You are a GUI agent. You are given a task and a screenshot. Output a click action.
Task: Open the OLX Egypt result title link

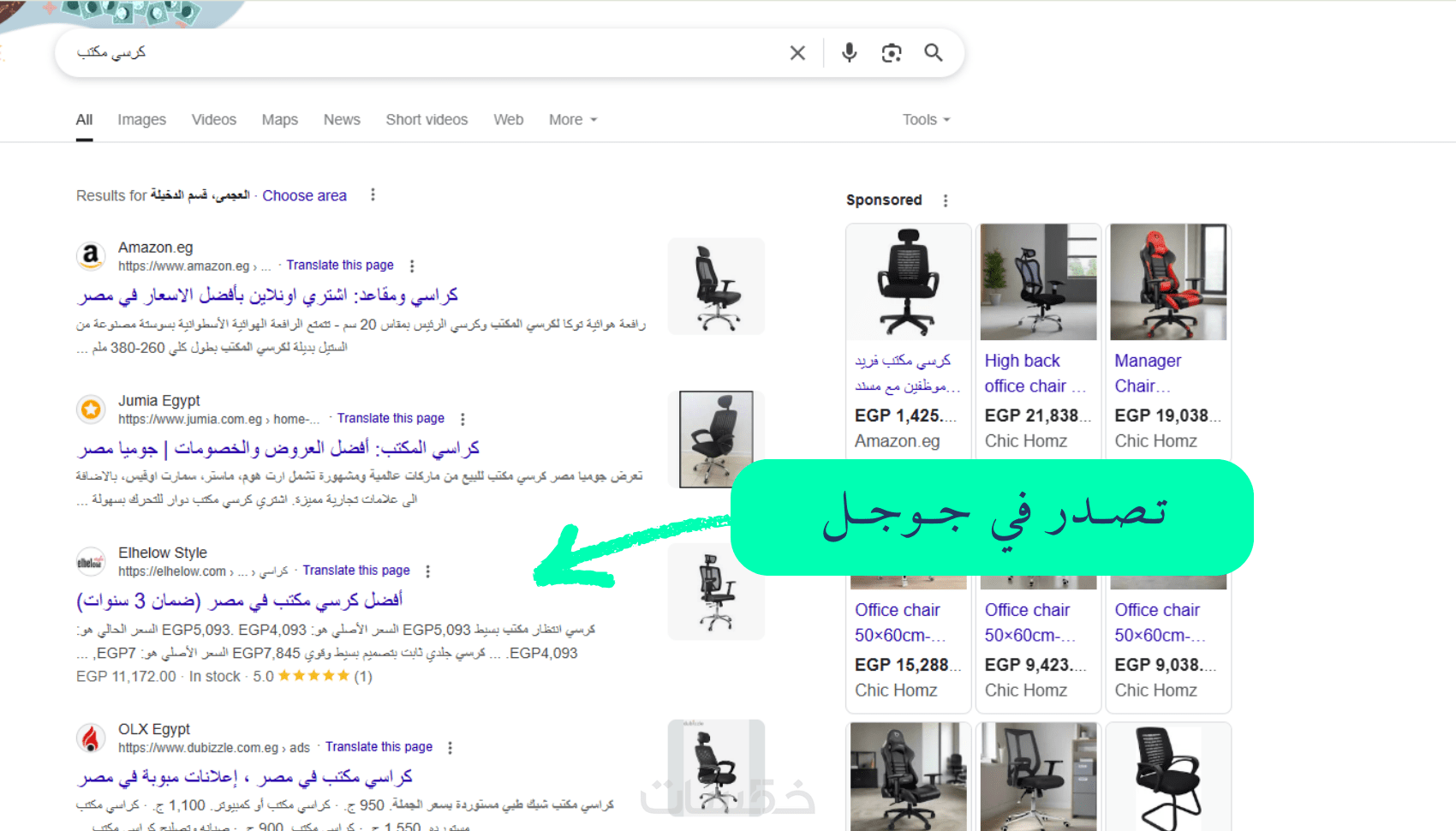[x=244, y=777]
